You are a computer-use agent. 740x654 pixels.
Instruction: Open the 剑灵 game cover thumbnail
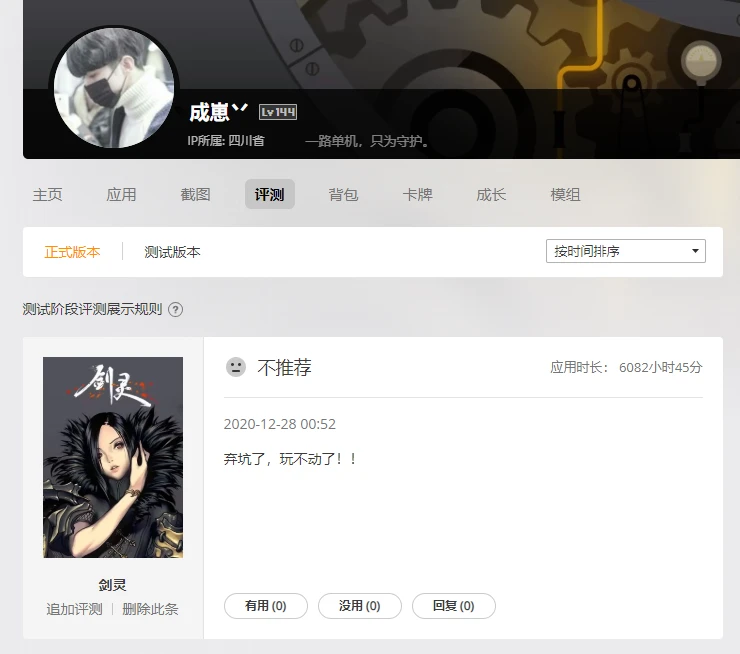[x=113, y=457]
